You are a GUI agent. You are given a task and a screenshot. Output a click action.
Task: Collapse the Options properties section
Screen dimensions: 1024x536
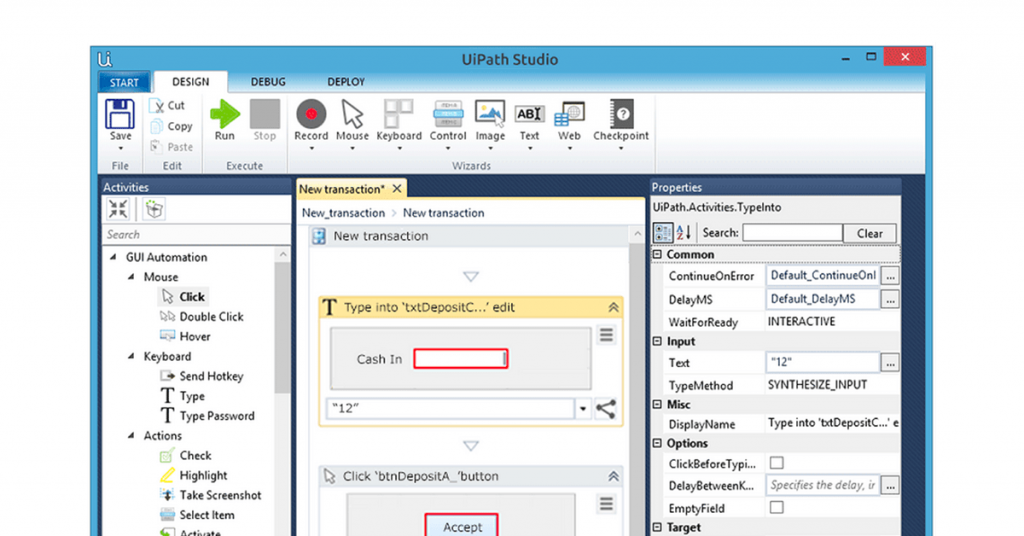658,443
